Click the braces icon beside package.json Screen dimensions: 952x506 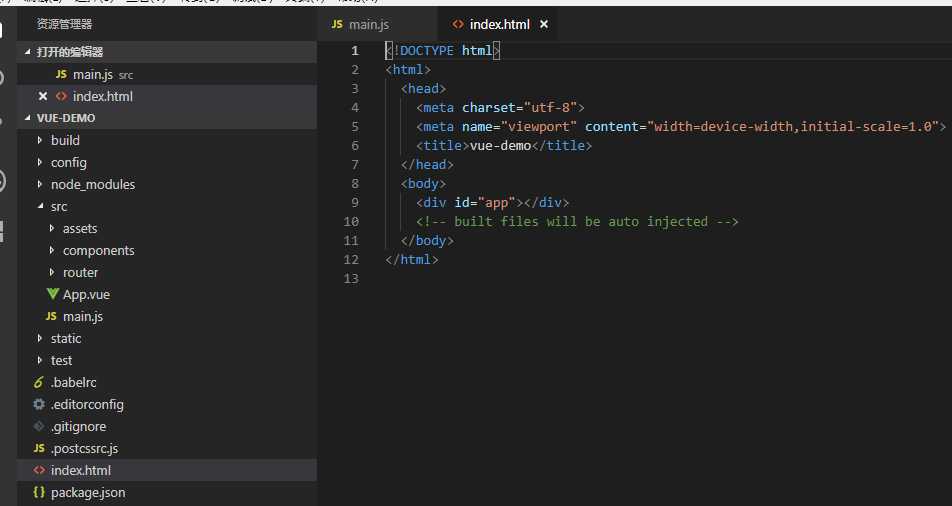click(x=39, y=492)
